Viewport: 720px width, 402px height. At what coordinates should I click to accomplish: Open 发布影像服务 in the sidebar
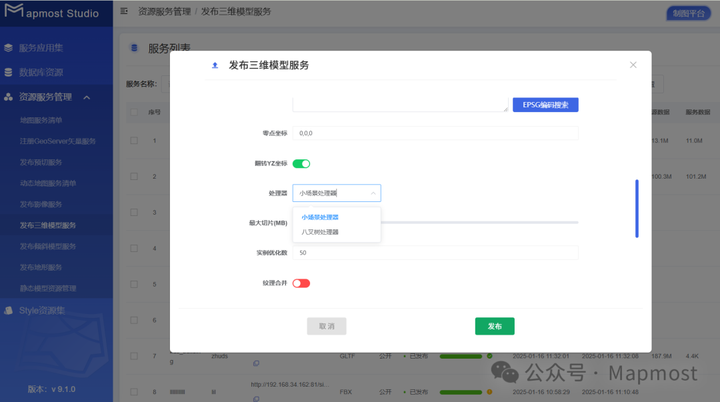pyautogui.click(x=41, y=204)
